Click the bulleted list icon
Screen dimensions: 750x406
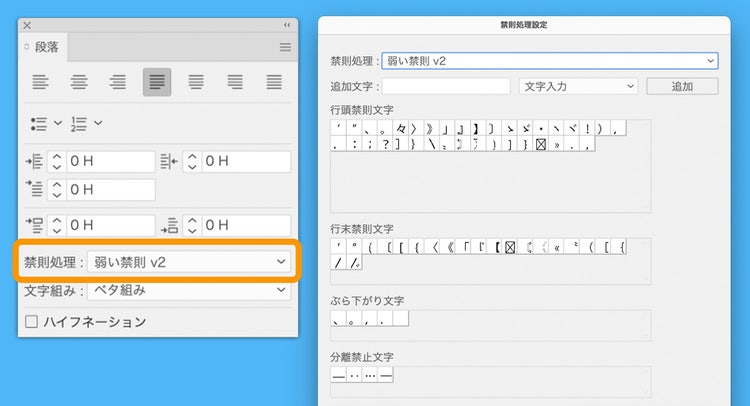pos(39,124)
